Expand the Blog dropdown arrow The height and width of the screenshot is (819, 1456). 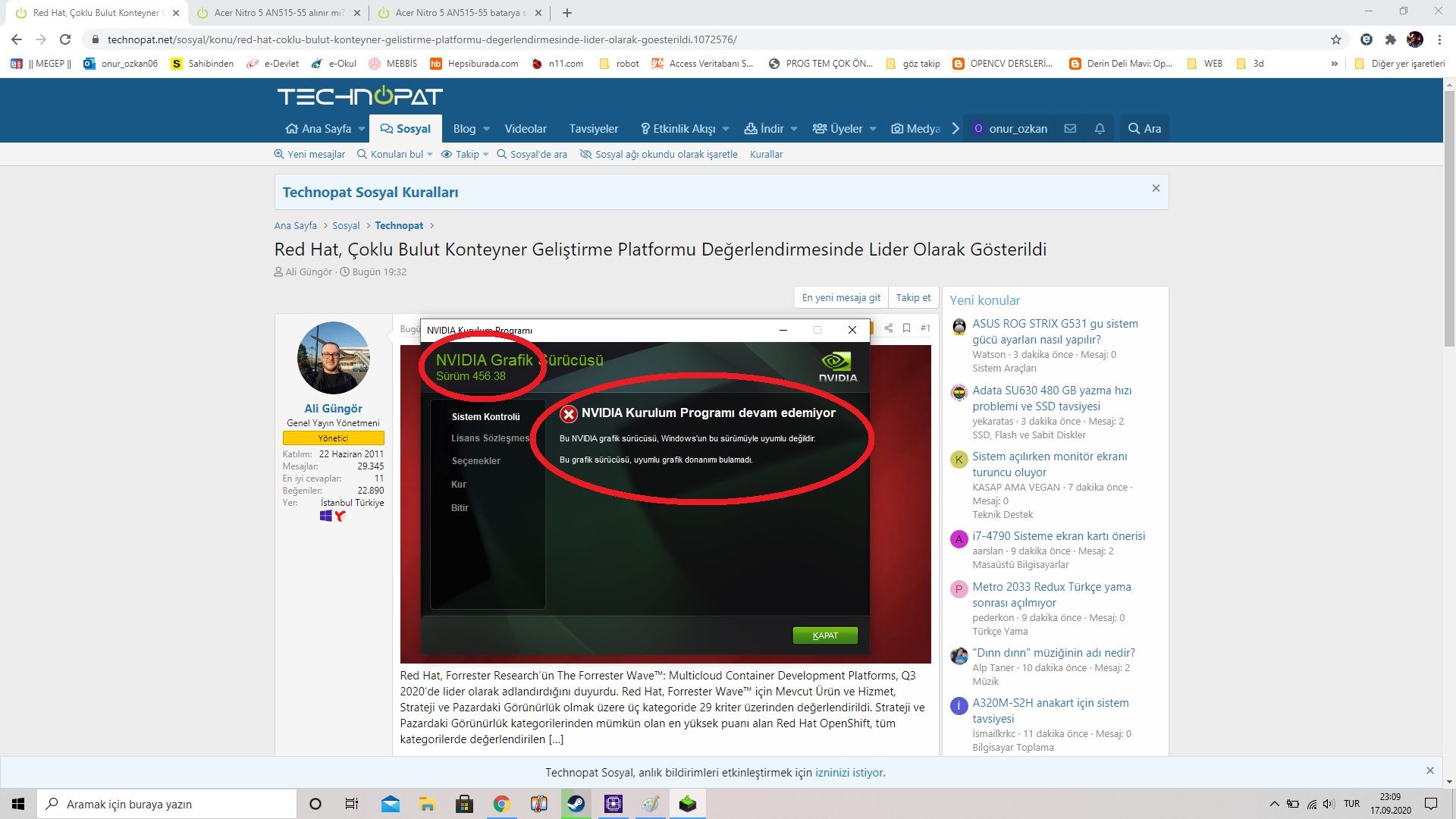[486, 129]
